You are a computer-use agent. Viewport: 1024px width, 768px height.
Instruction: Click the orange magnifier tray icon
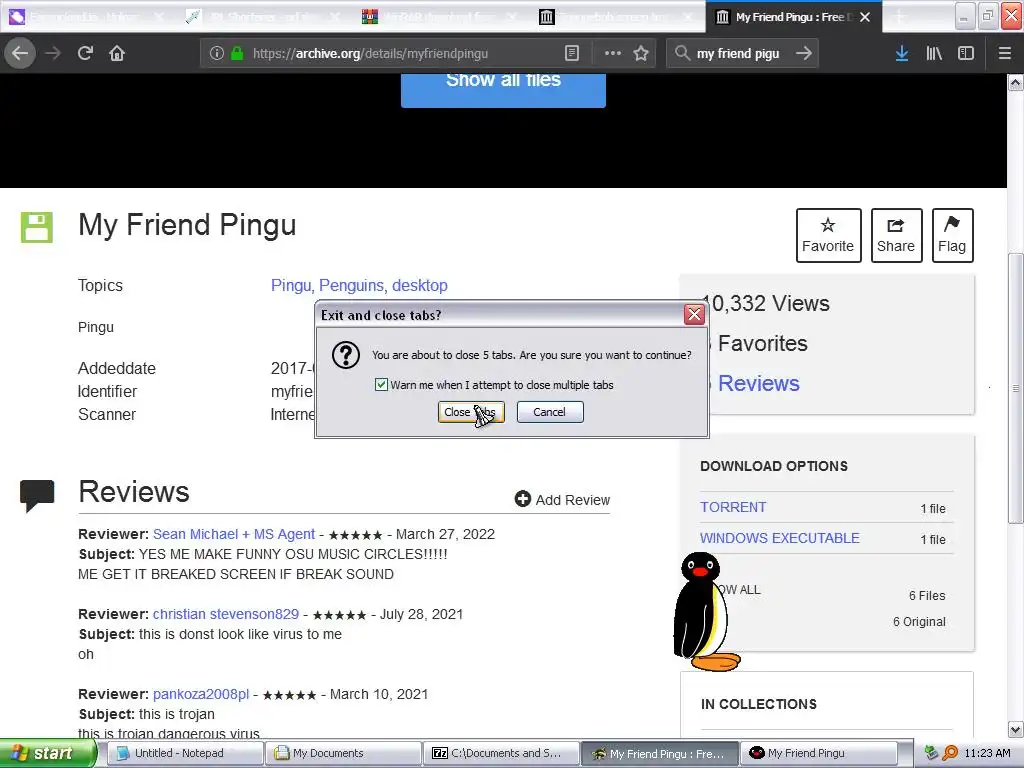click(950, 753)
